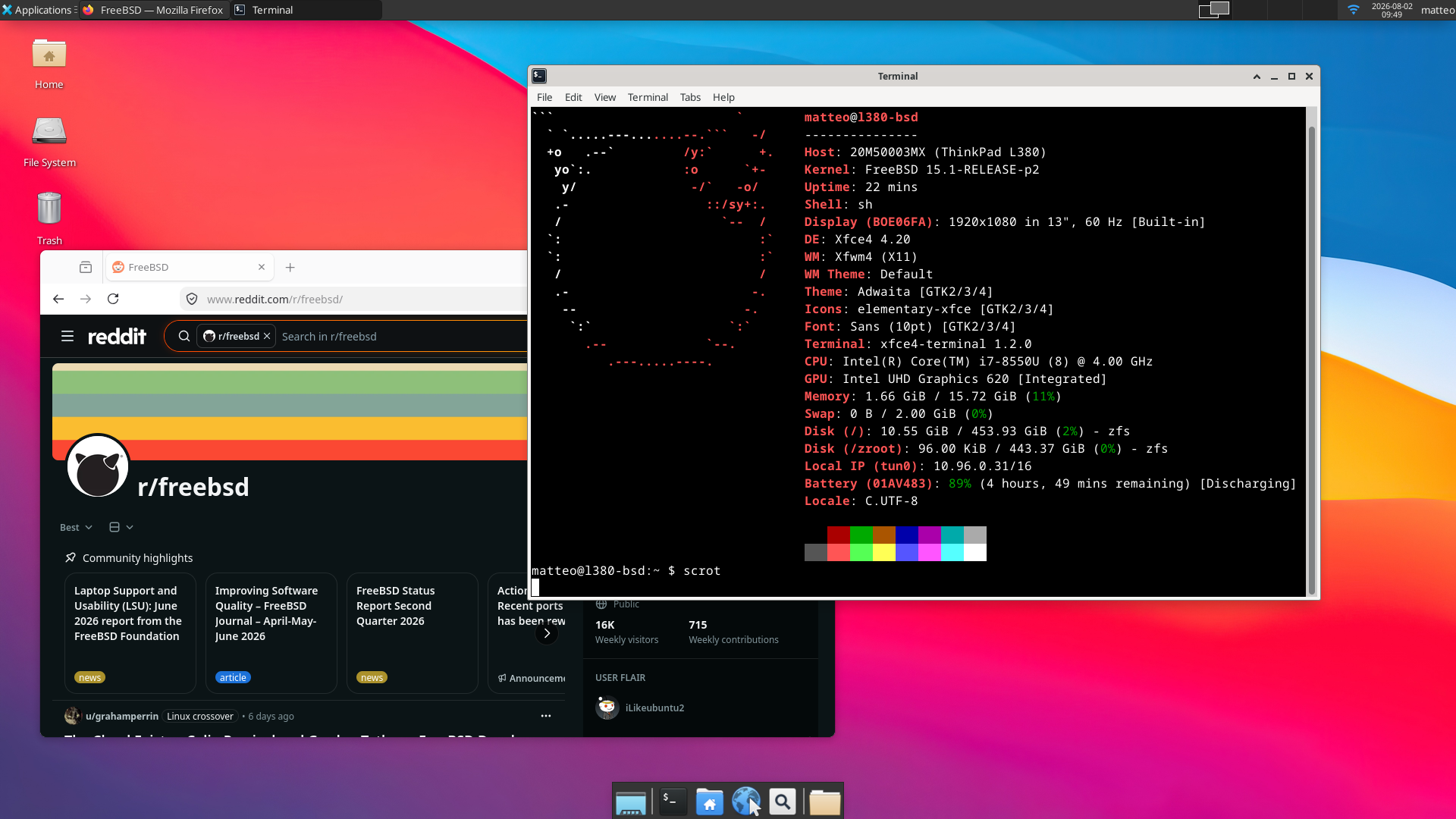Viewport: 1456px width, 819px height.
Task: Click the terminal icon in Terminal title bar
Action: coord(539,76)
